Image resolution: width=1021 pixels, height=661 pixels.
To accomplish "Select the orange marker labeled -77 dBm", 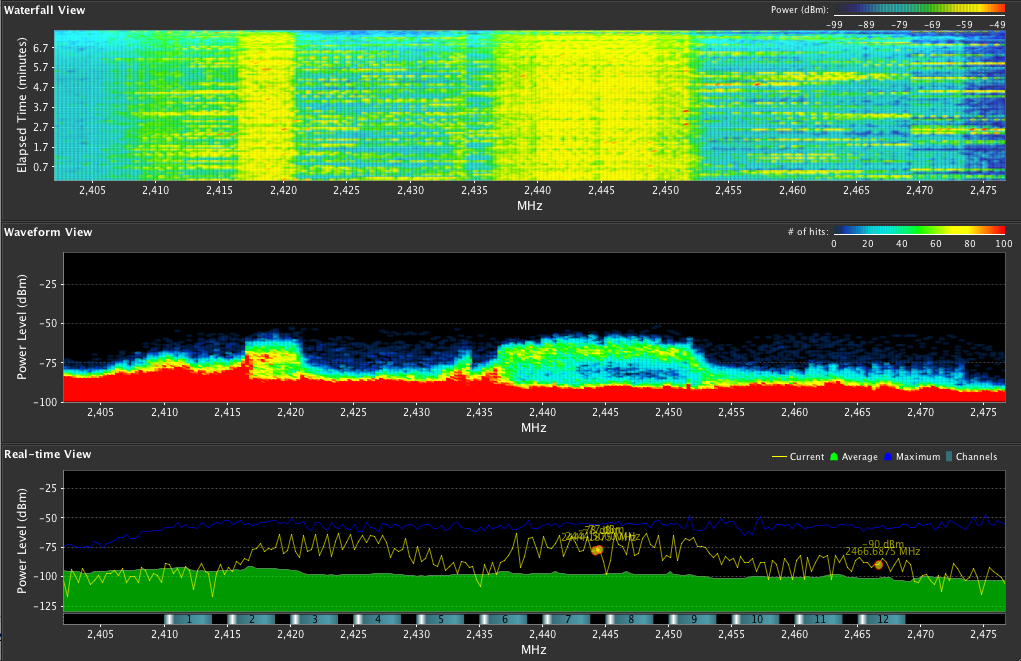I will pyautogui.click(x=597, y=550).
